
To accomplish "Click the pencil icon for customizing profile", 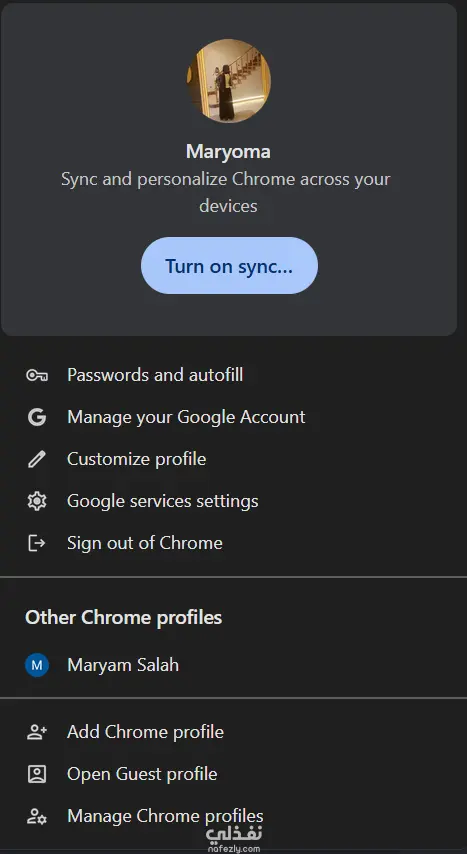I will coord(37,459).
